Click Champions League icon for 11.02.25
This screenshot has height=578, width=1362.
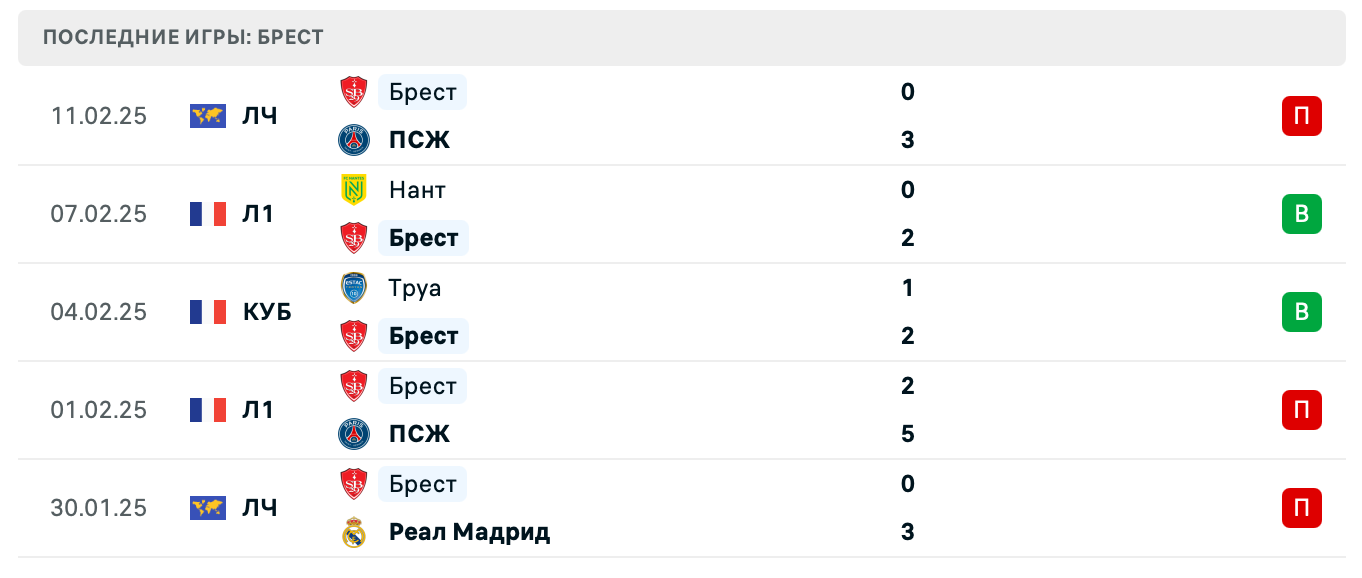pos(208,116)
